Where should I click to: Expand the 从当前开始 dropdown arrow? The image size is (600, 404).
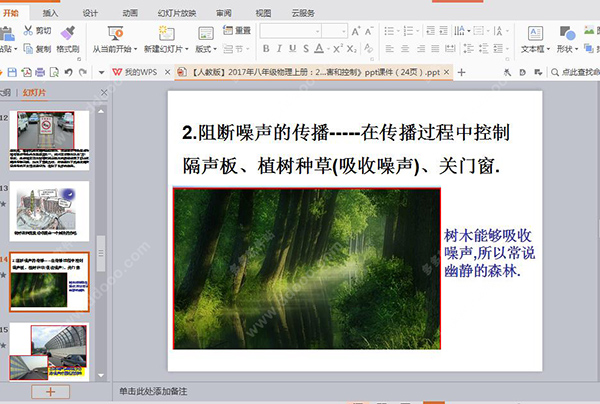135,49
